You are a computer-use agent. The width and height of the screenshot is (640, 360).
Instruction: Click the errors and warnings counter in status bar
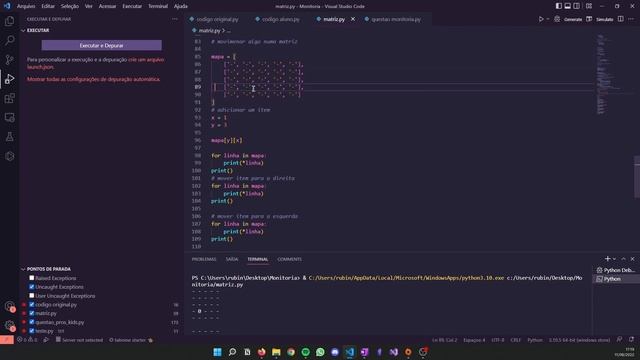pyautogui.click(x=27, y=340)
